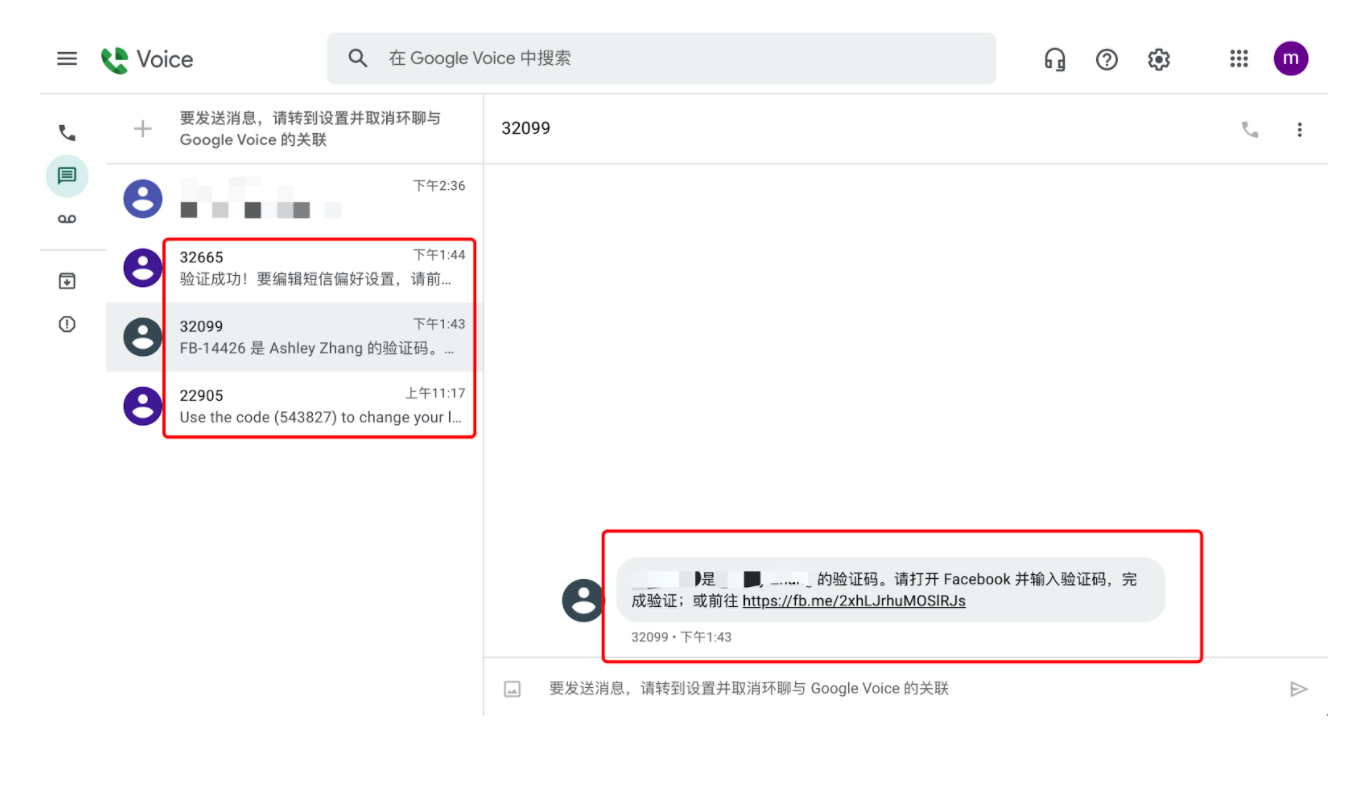Open the Archive folder icon
The height and width of the screenshot is (792, 1364).
click(67, 281)
